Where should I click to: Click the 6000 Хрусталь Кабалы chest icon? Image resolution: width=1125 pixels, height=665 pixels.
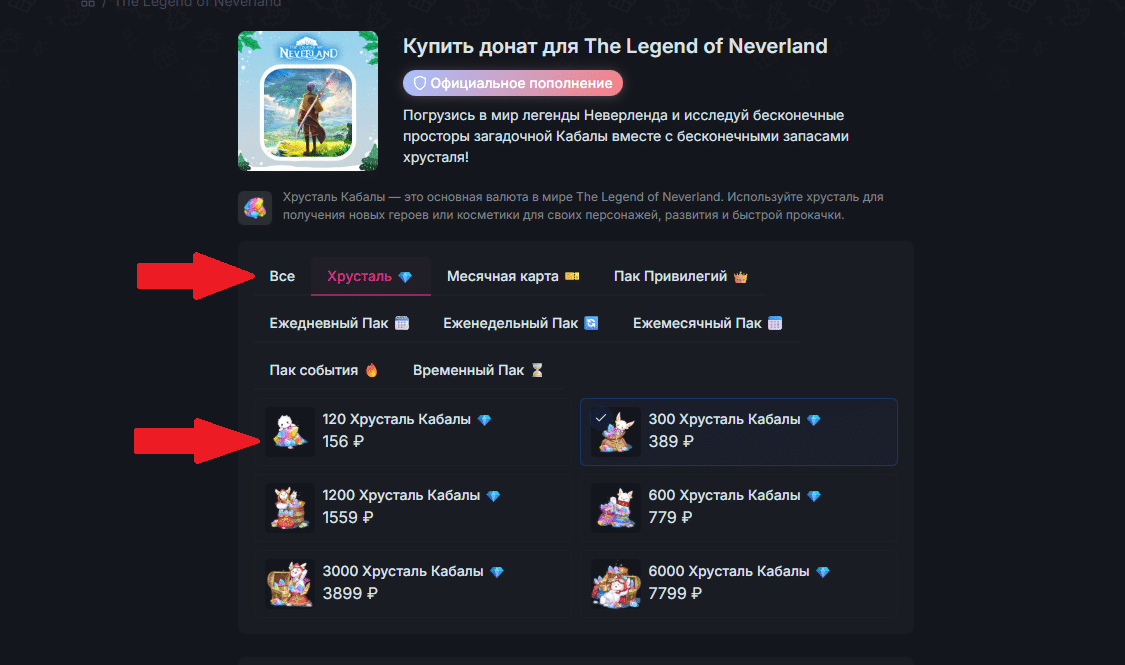616,583
